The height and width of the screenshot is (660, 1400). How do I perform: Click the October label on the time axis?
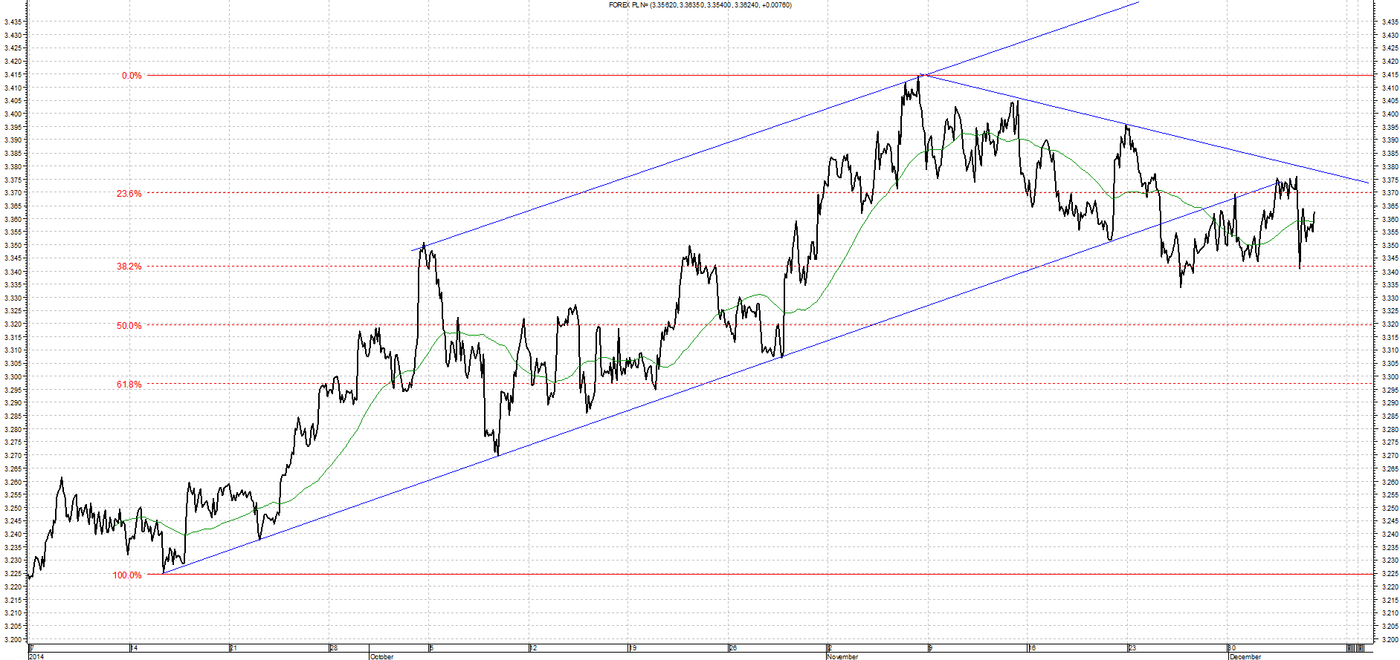[382, 657]
